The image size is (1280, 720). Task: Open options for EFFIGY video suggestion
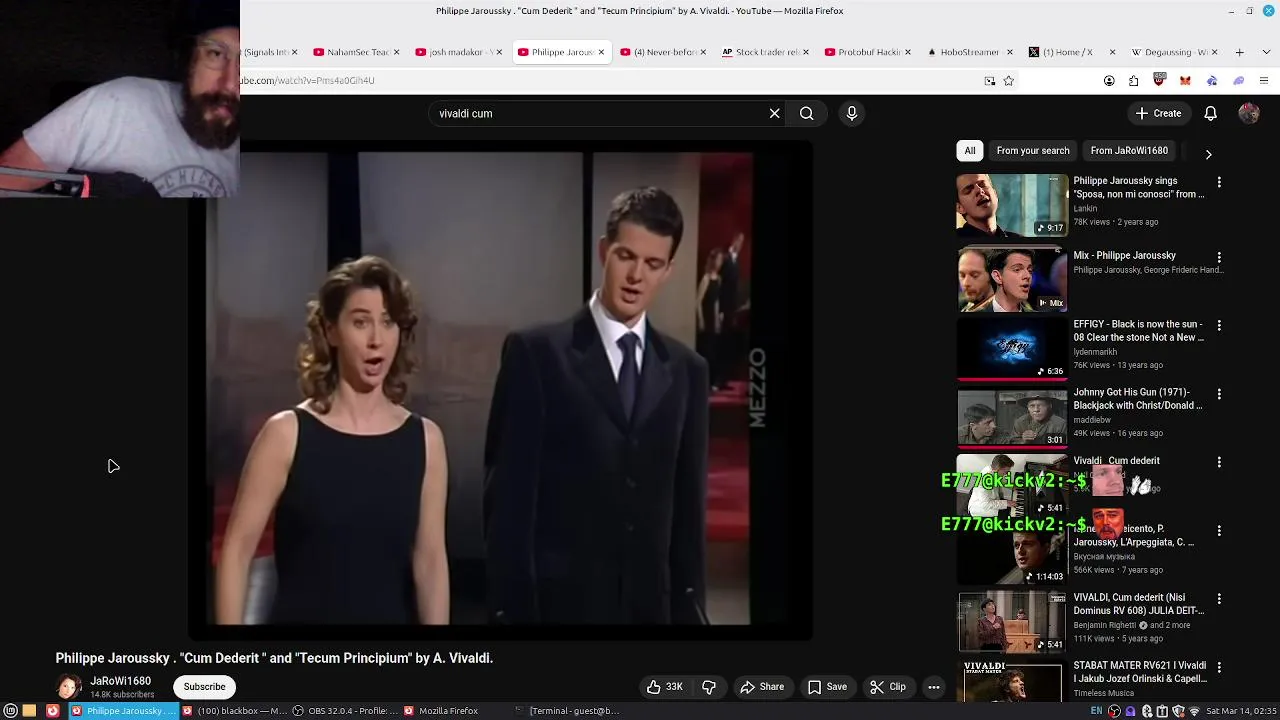(x=1219, y=326)
